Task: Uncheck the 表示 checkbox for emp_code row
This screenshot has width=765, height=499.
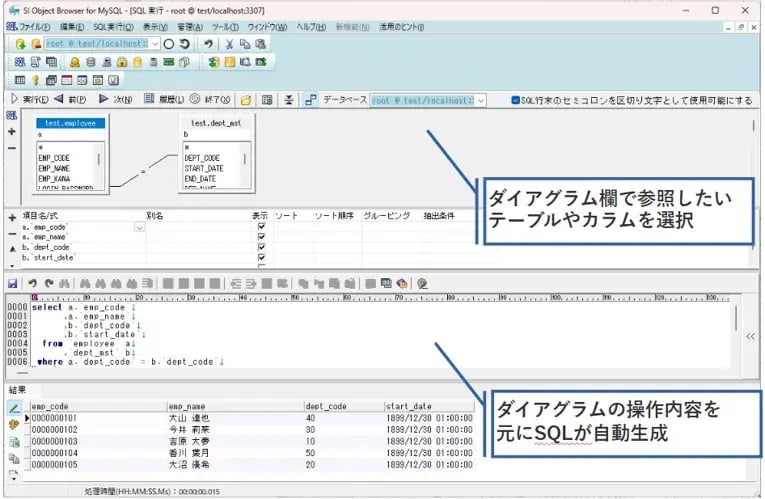Action: coord(261,227)
